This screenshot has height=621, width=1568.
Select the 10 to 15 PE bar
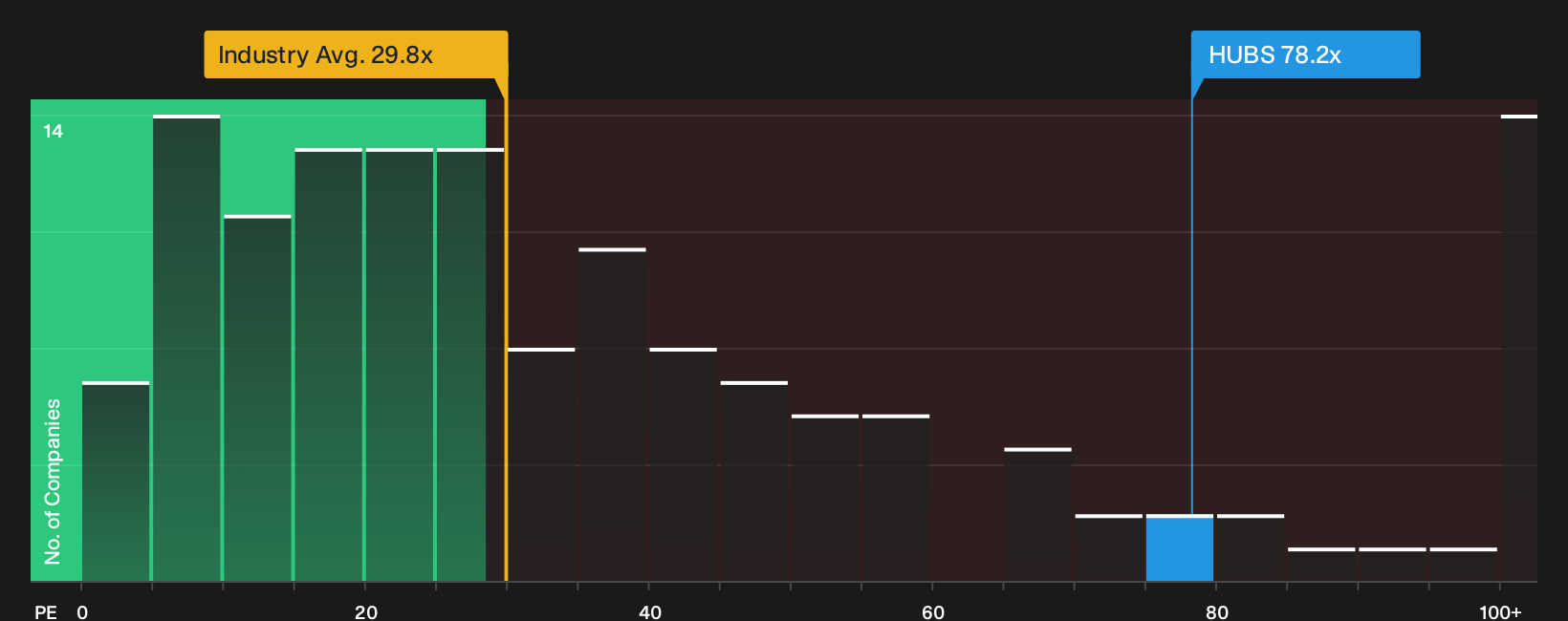click(x=257, y=398)
